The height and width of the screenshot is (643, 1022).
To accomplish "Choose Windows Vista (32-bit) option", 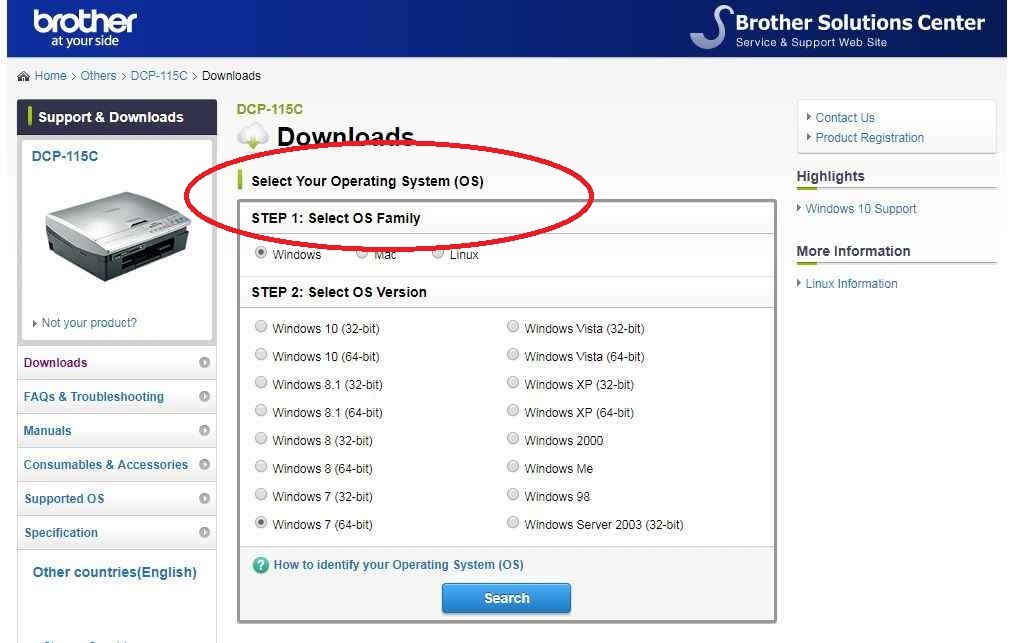I will coord(513,326).
